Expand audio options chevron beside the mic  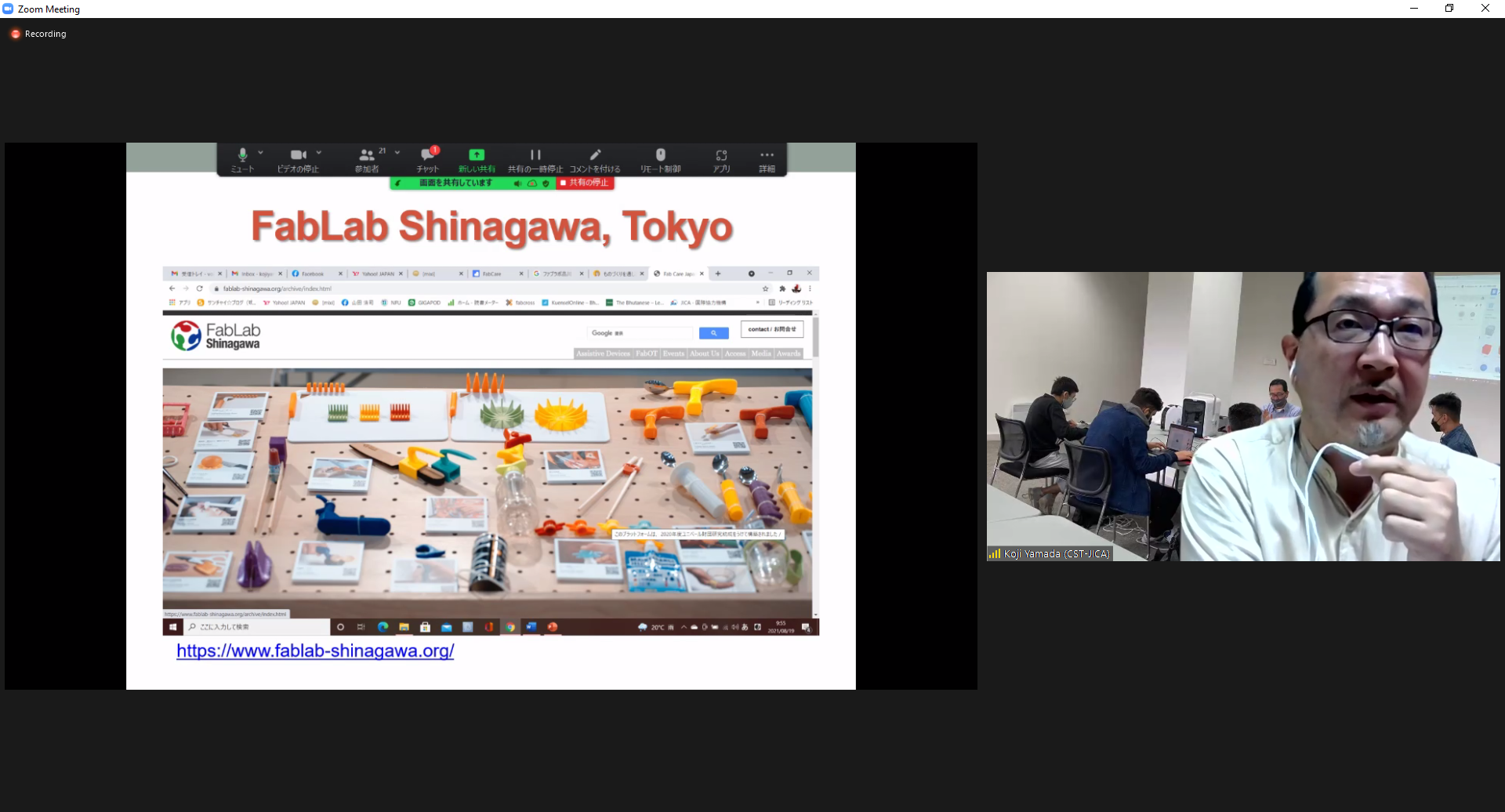tap(260, 153)
